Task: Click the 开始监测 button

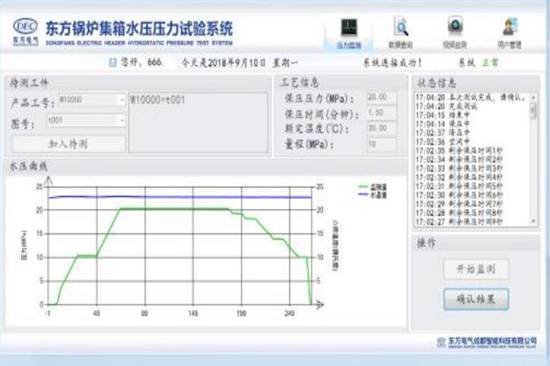Action: [476, 269]
